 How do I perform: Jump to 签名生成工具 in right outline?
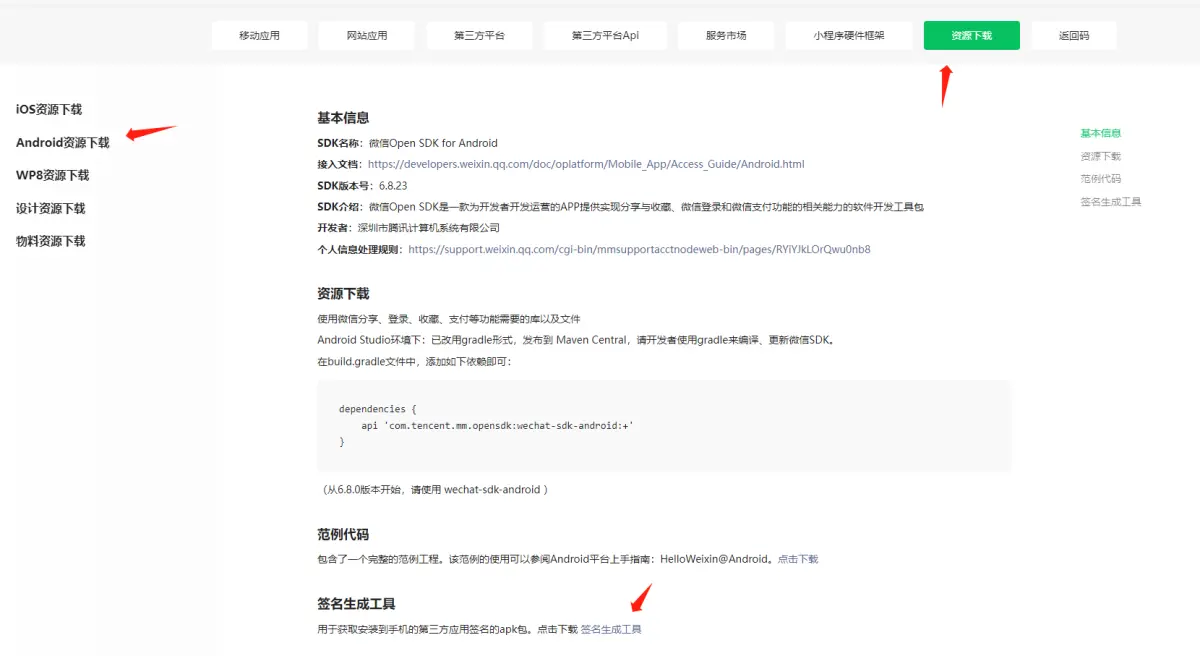(1111, 202)
